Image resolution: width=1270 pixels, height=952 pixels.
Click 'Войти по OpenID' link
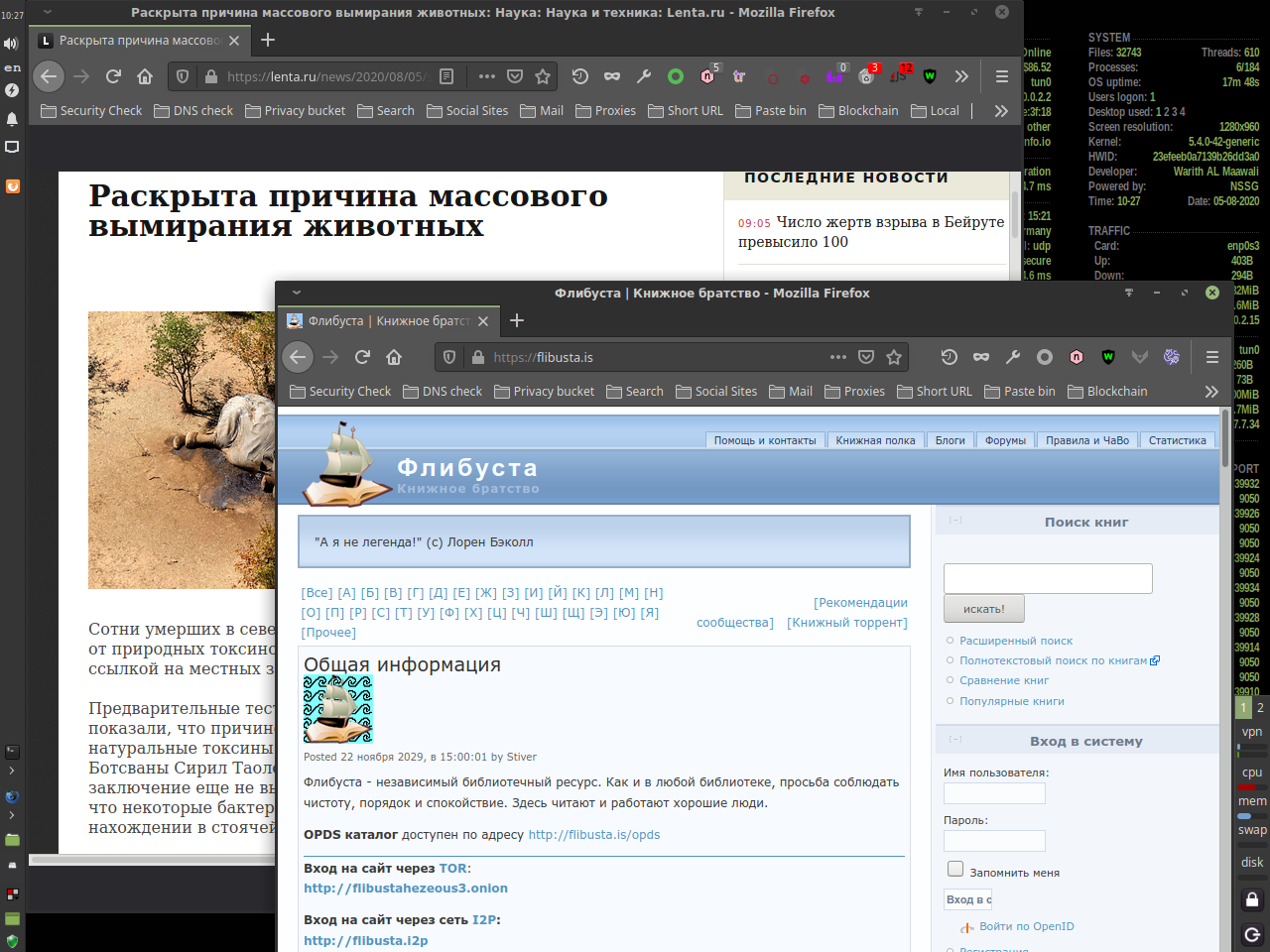point(1027,926)
